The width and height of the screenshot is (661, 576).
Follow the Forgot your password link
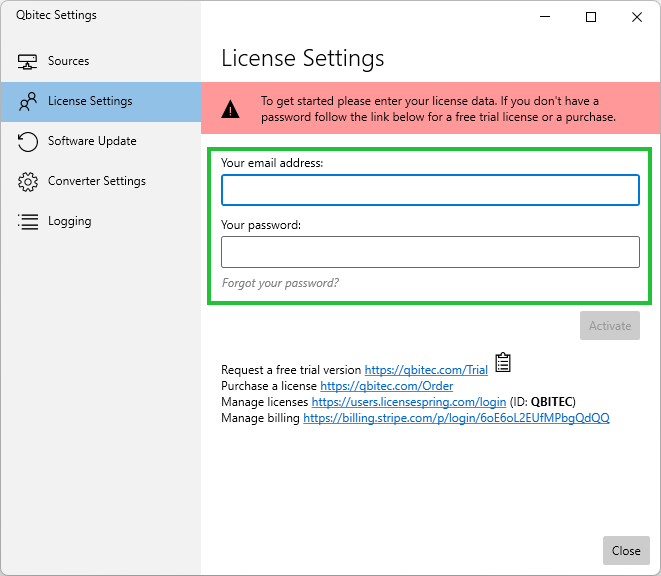coord(280,283)
